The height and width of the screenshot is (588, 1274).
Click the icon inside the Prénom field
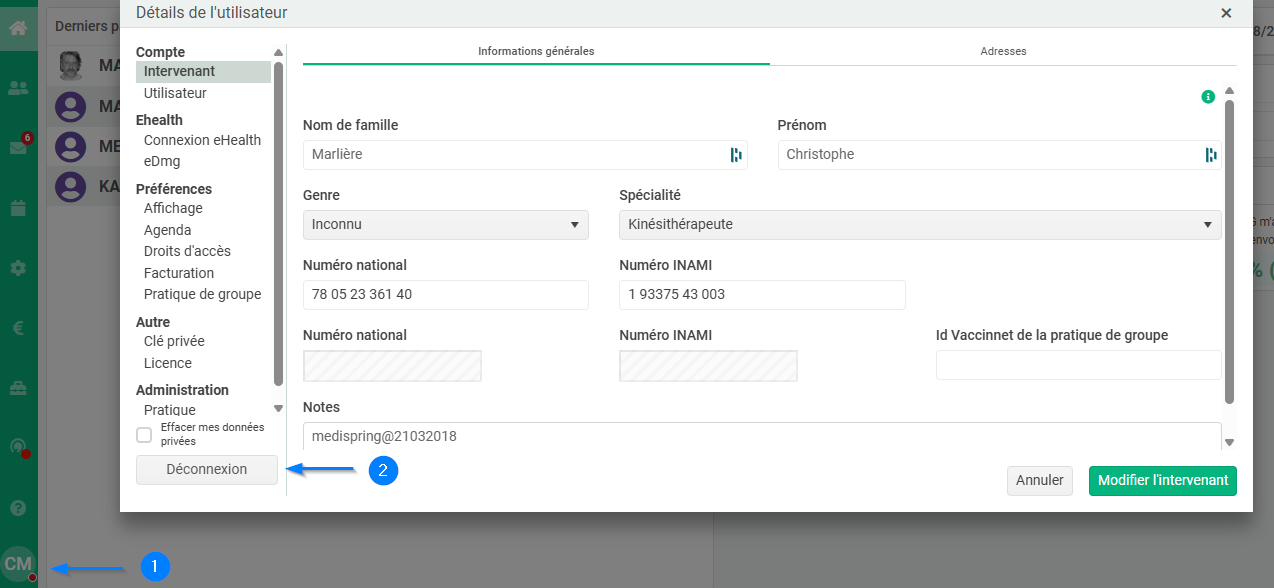1211,154
